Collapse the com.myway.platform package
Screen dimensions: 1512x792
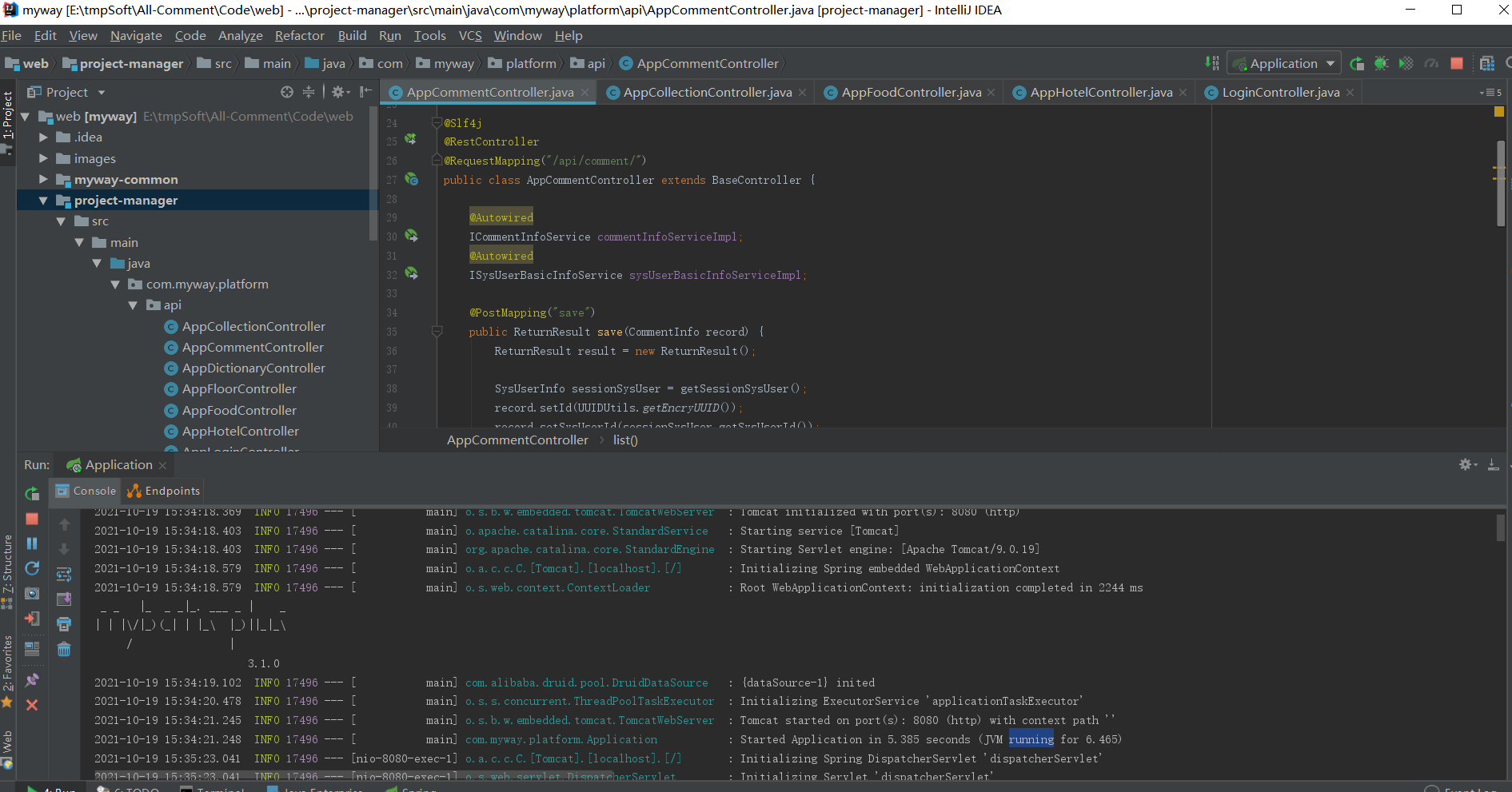tap(115, 285)
